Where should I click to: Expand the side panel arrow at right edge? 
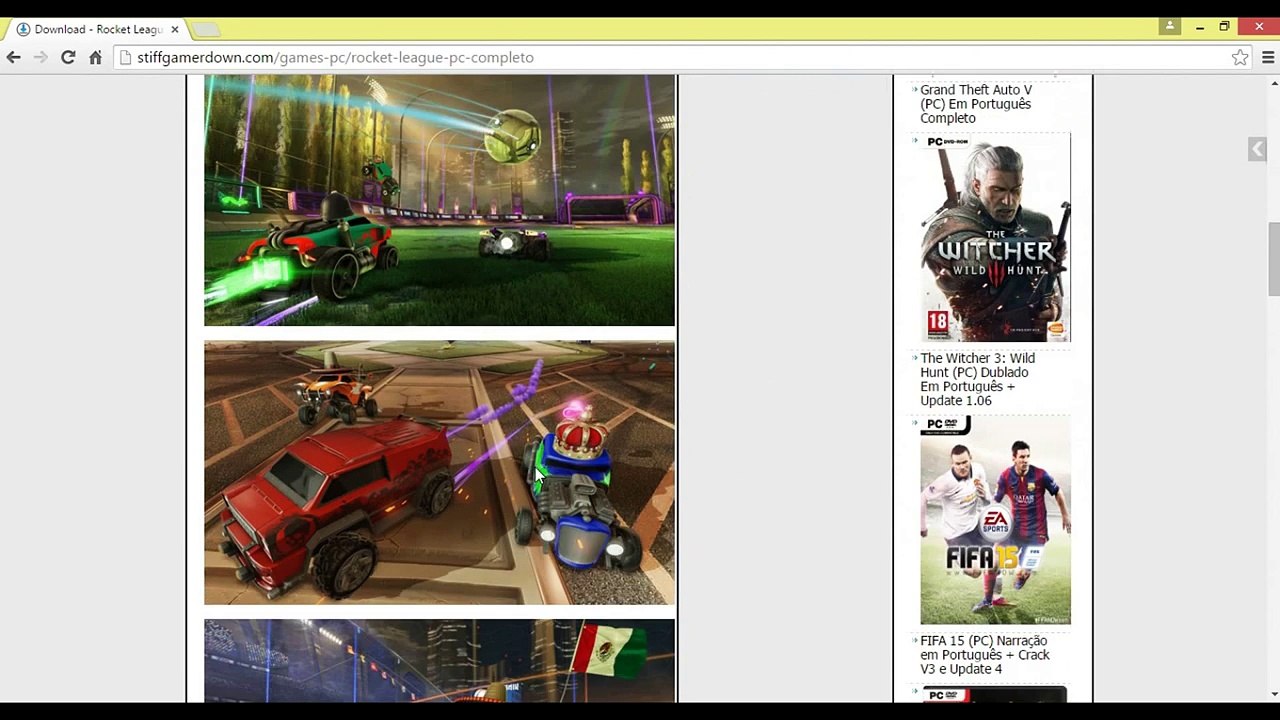coord(1258,149)
